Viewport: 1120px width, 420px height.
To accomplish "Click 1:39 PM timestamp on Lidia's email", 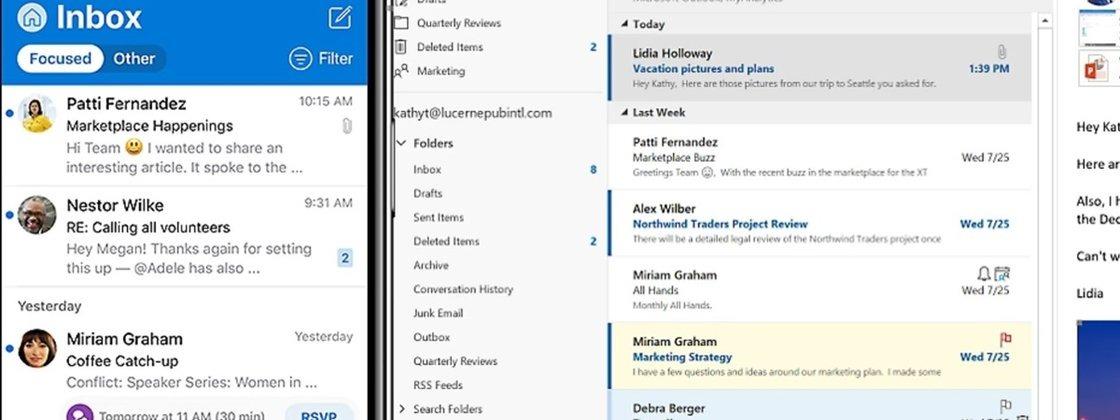I will coord(989,69).
